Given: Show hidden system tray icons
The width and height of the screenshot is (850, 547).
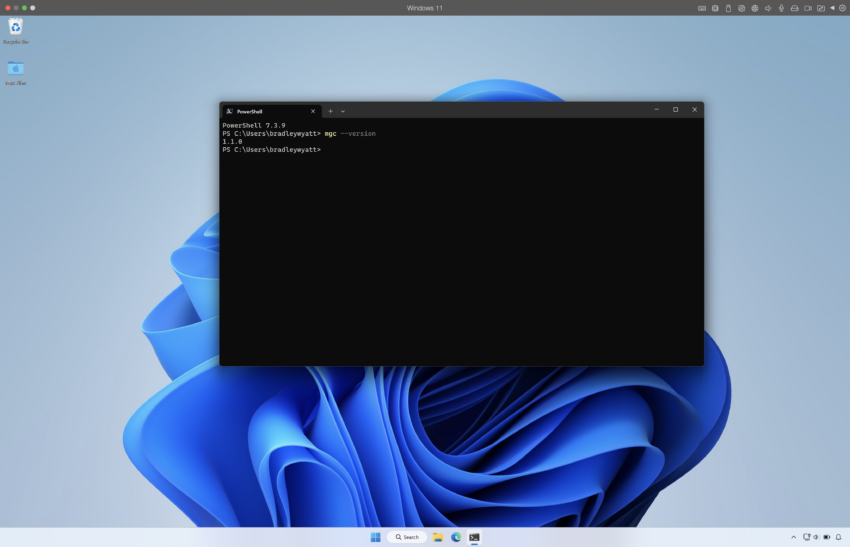Looking at the screenshot, I should coord(794,537).
